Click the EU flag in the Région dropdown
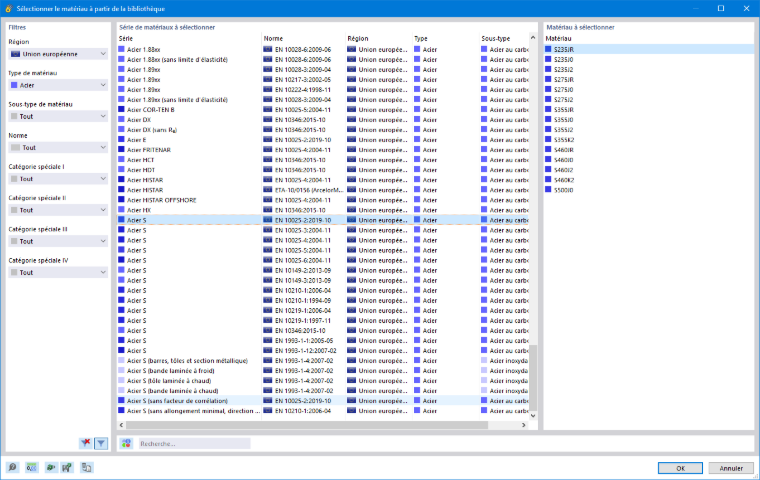Screen dimensions: 760x480 pyautogui.click(x=16, y=54)
